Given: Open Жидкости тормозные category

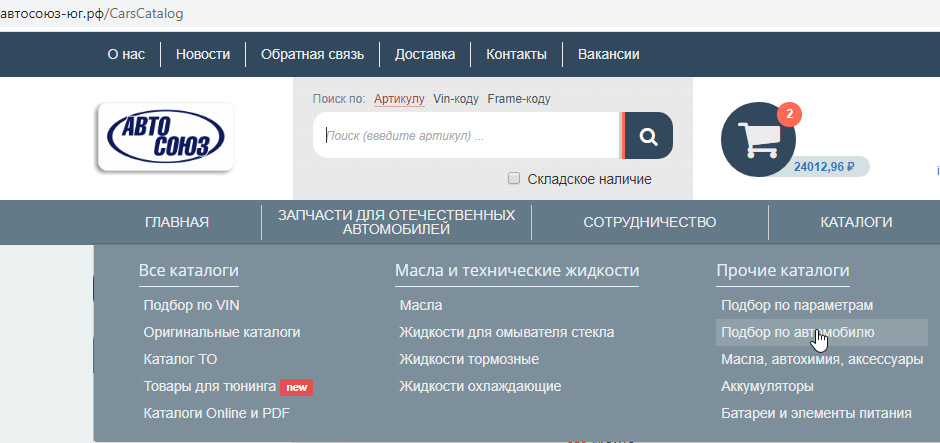Looking at the screenshot, I should click(468, 359).
